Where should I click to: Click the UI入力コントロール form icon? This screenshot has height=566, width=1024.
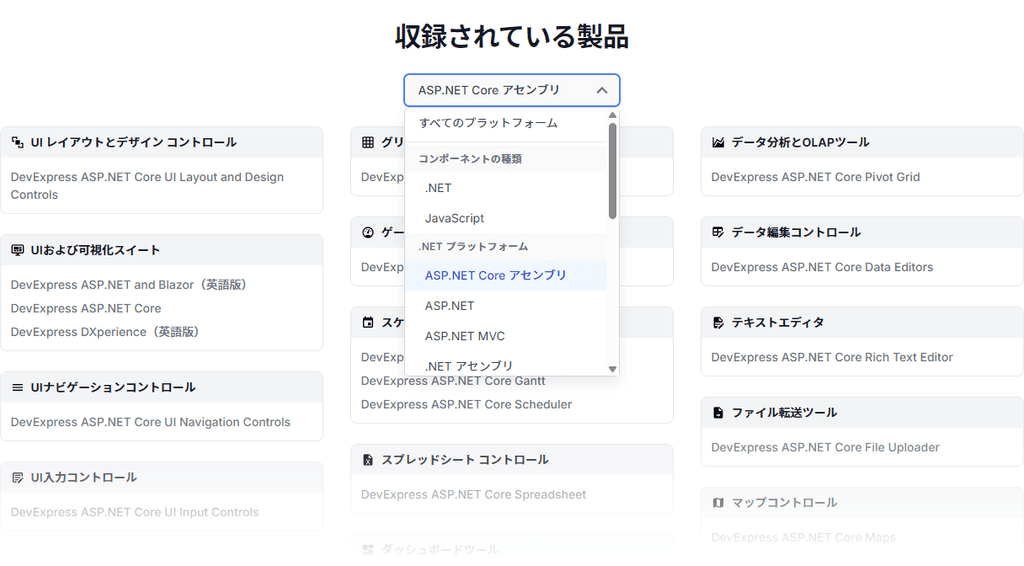pyautogui.click(x=18, y=477)
